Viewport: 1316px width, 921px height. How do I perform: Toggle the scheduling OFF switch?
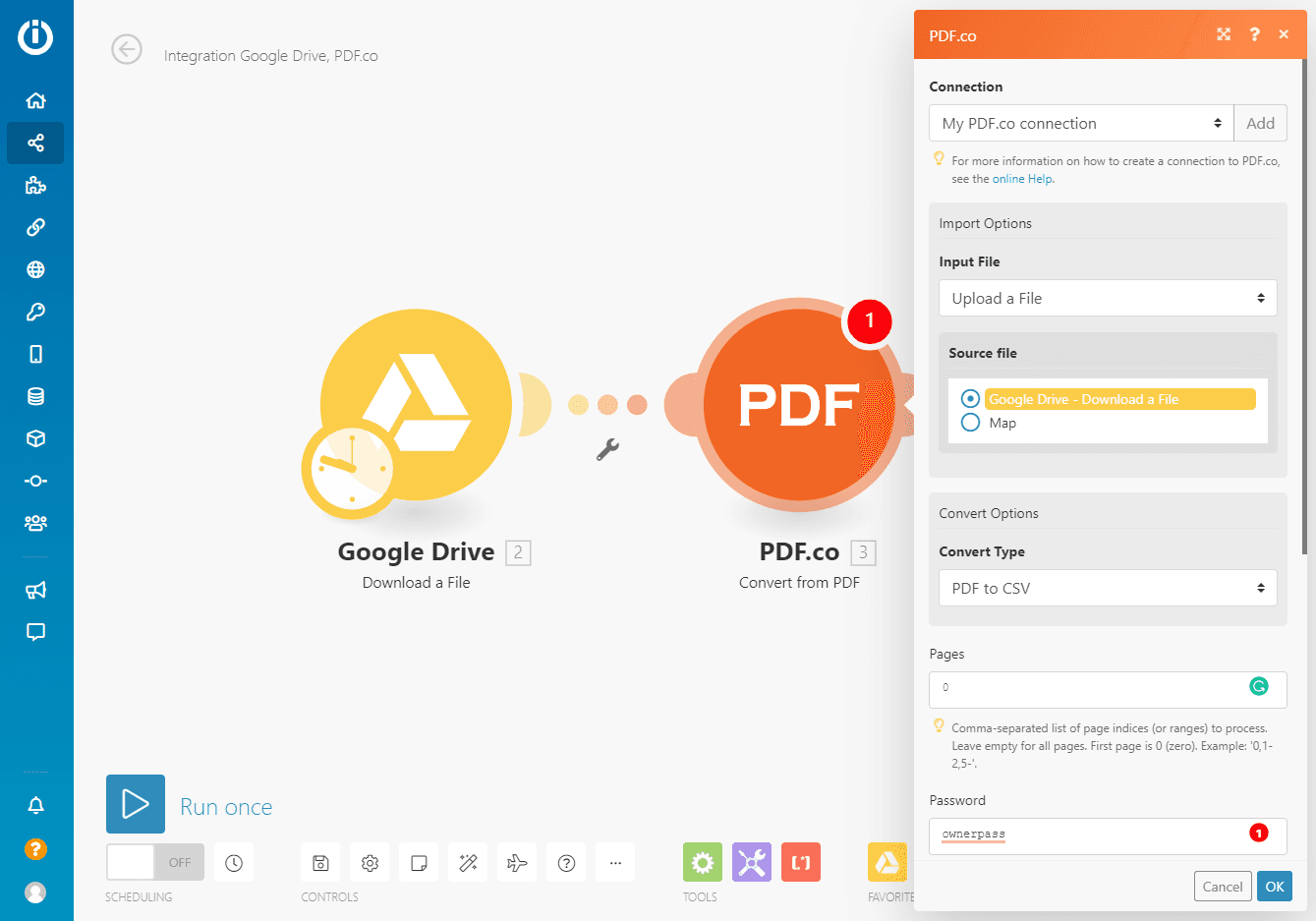[155, 863]
